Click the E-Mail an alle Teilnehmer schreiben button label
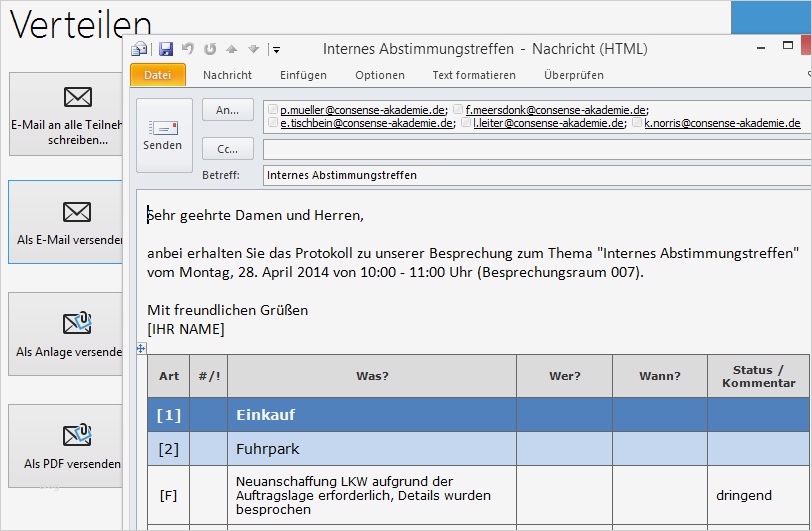 point(66,133)
